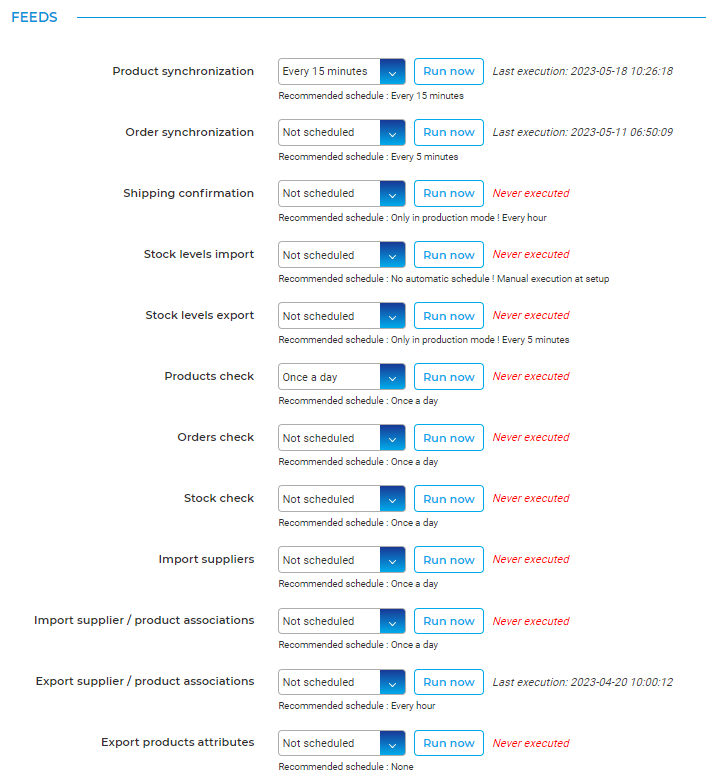Run the Shipping confirmation feed now
Screen dimensions: 706x774
pyautogui.click(x=449, y=194)
